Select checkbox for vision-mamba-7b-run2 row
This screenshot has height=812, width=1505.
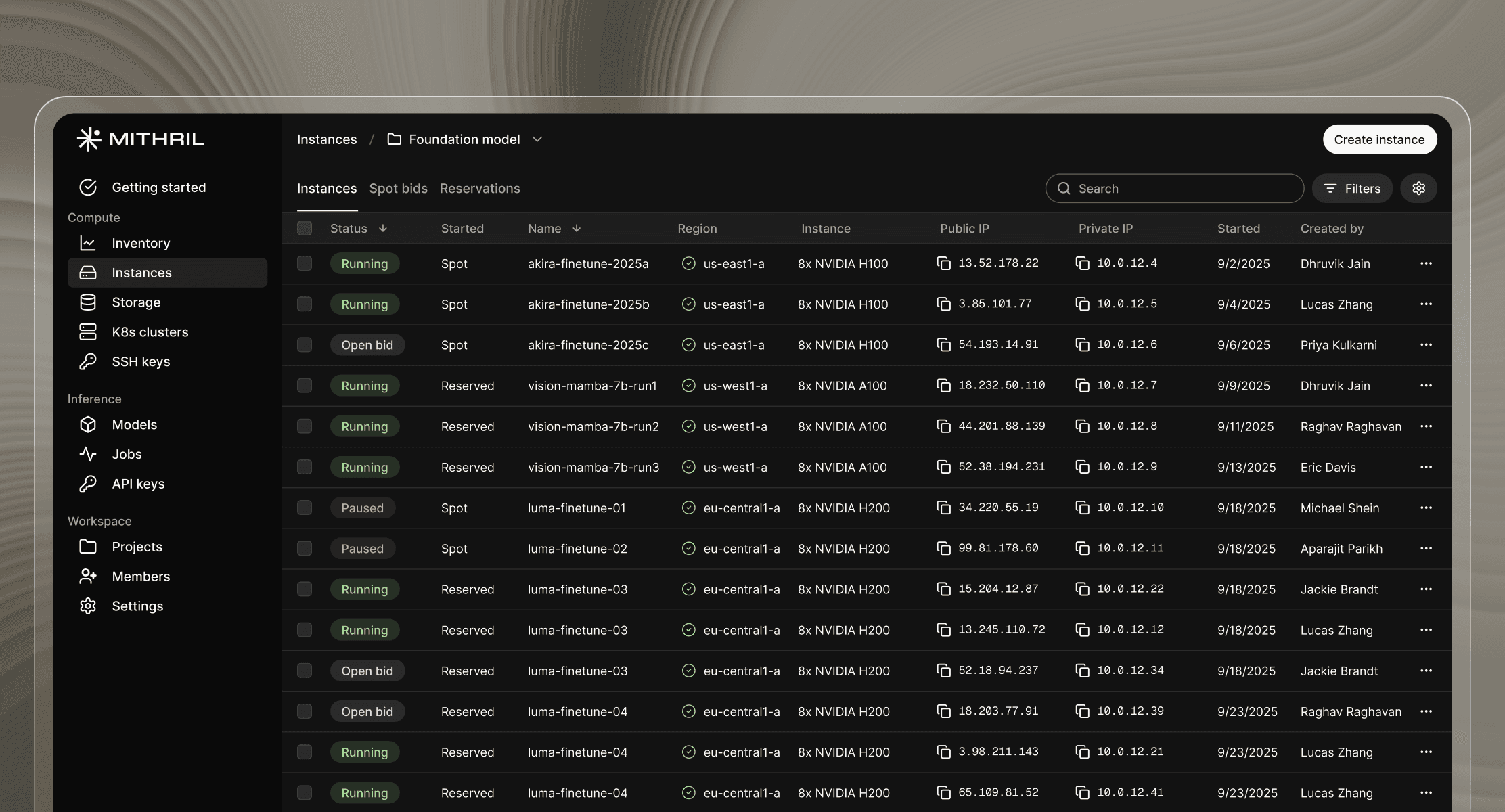point(305,426)
